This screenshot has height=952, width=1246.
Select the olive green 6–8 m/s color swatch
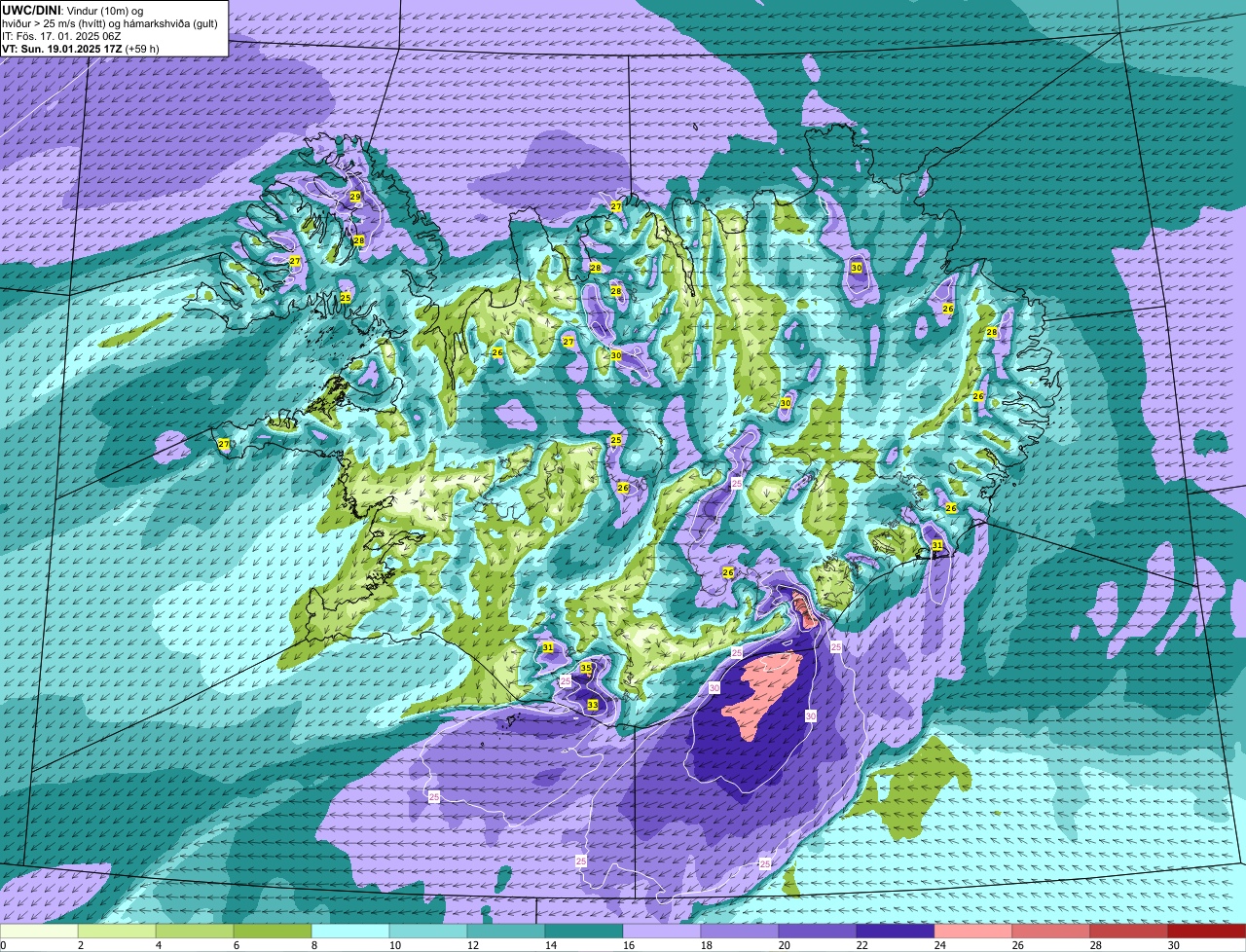point(273,931)
